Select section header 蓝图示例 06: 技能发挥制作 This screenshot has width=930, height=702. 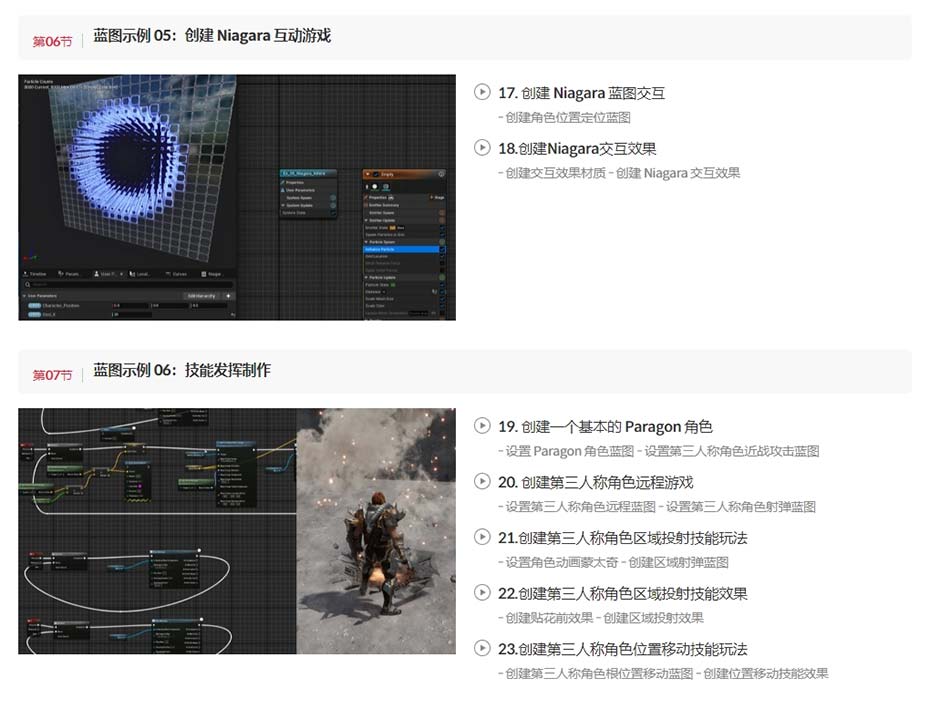(181, 371)
